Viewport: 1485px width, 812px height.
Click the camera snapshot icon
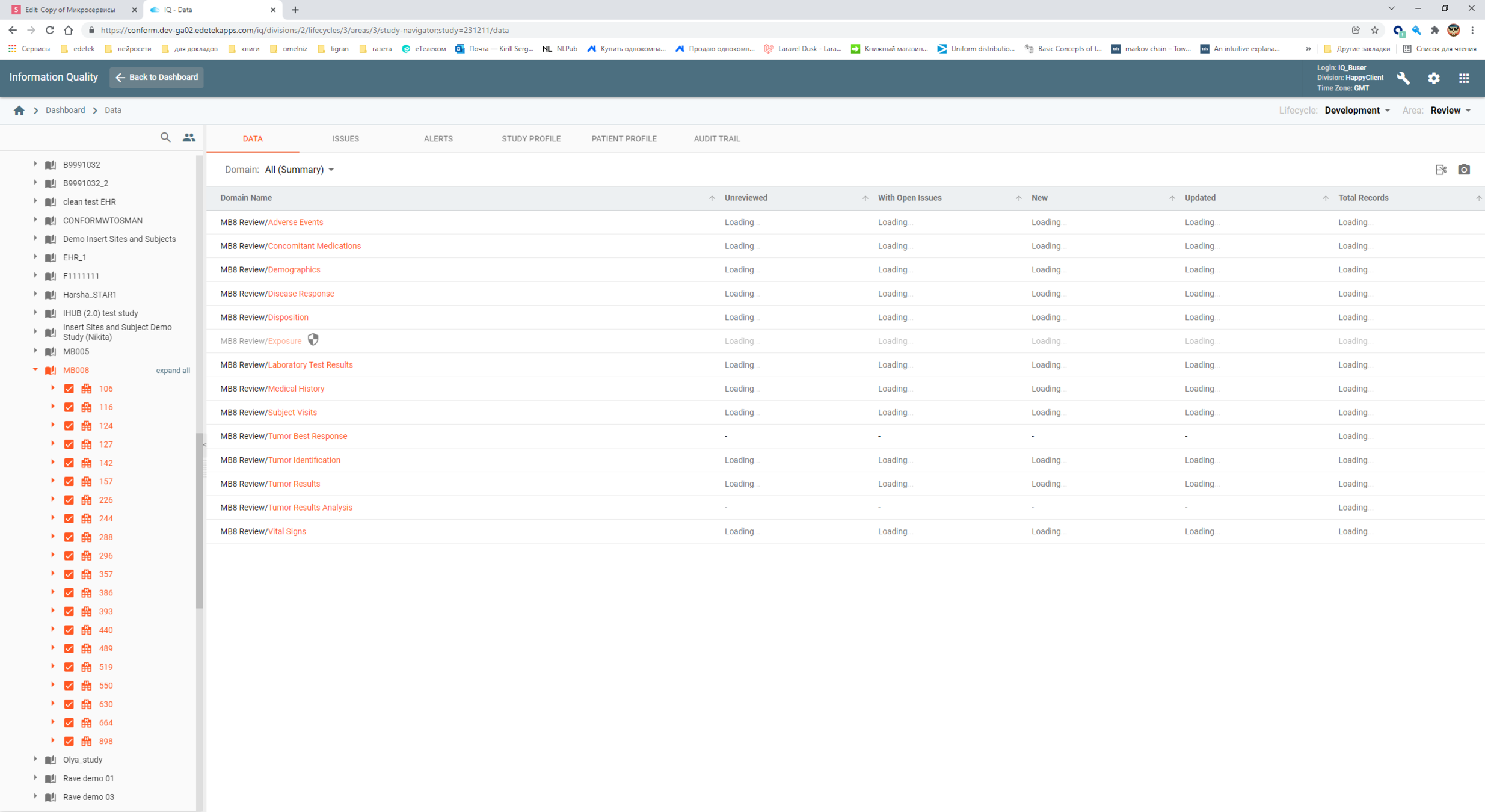pos(1464,170)
